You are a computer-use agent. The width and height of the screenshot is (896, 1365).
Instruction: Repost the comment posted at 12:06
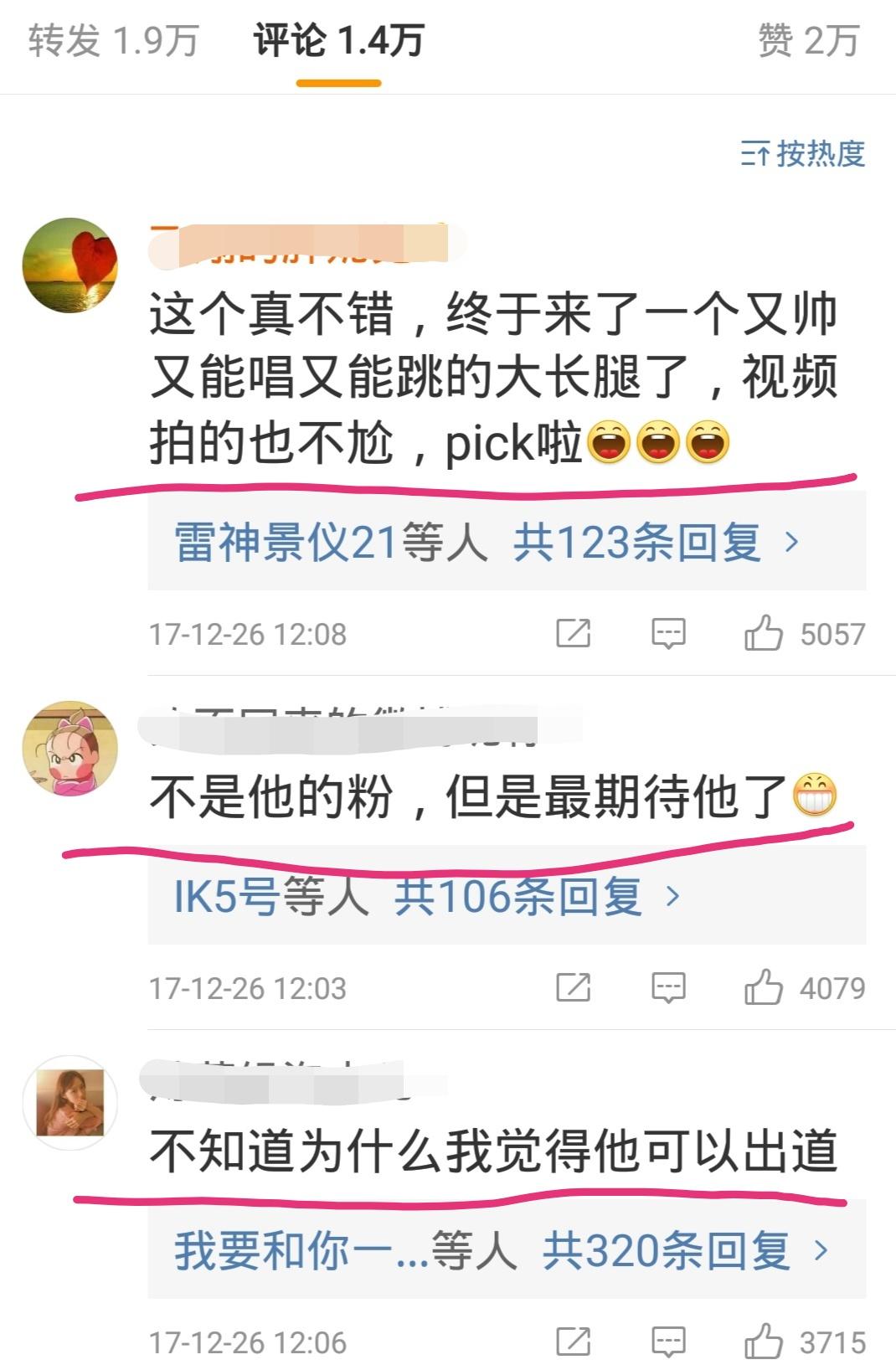(x=574, y=1342)
